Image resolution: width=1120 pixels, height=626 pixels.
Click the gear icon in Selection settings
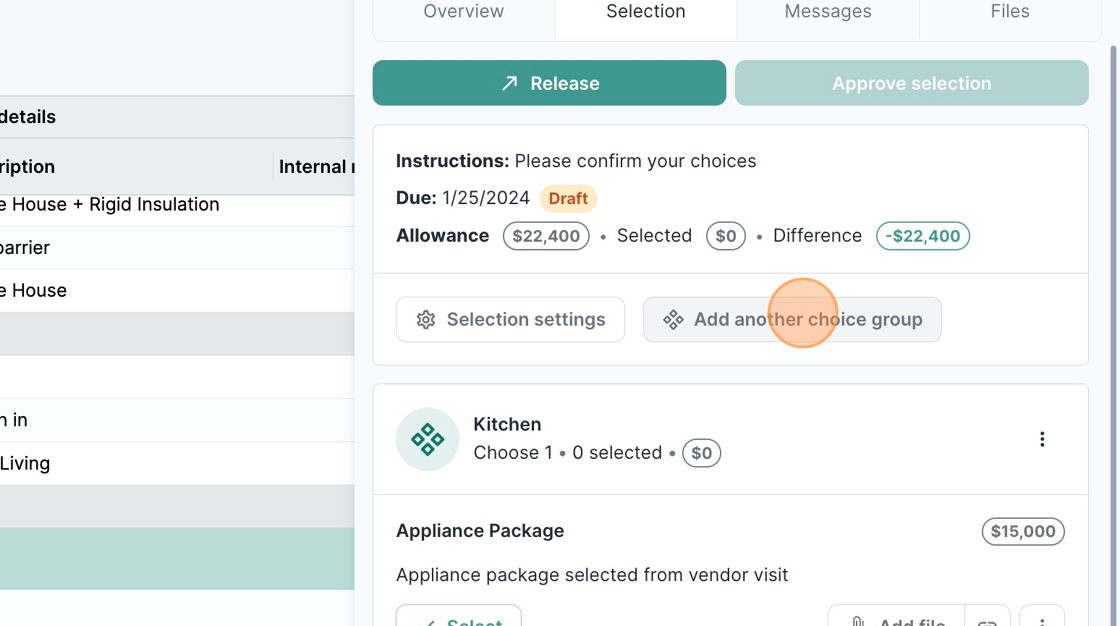426,320
